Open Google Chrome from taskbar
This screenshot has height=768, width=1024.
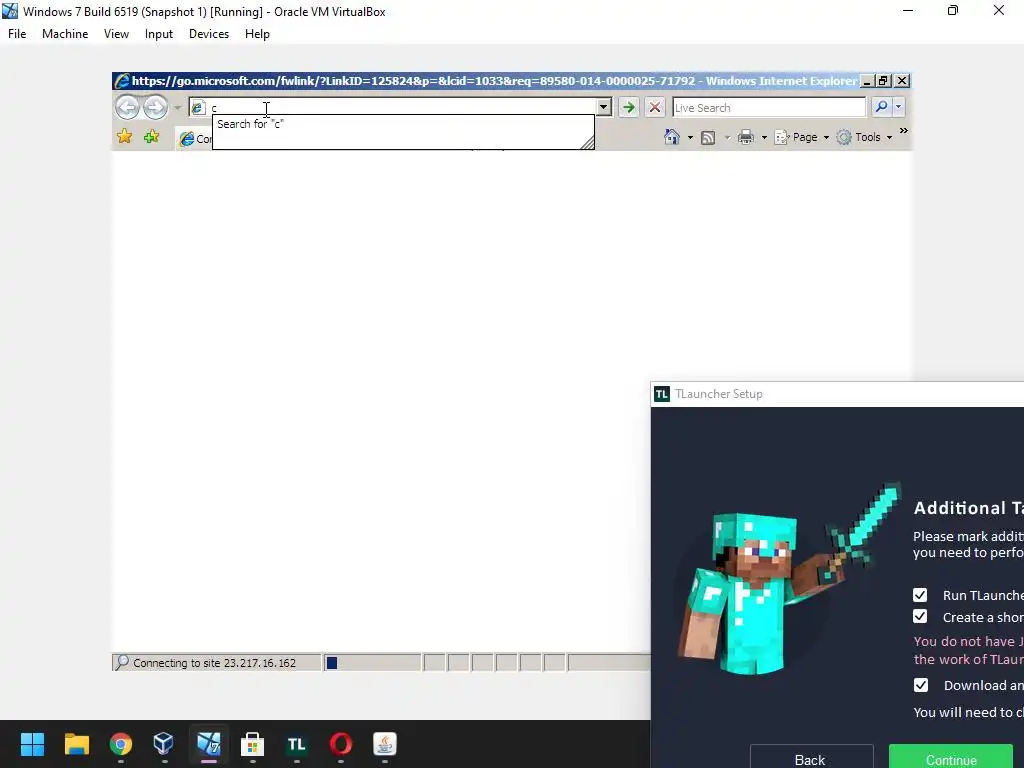pyautogui.click(x=121, y=744)
